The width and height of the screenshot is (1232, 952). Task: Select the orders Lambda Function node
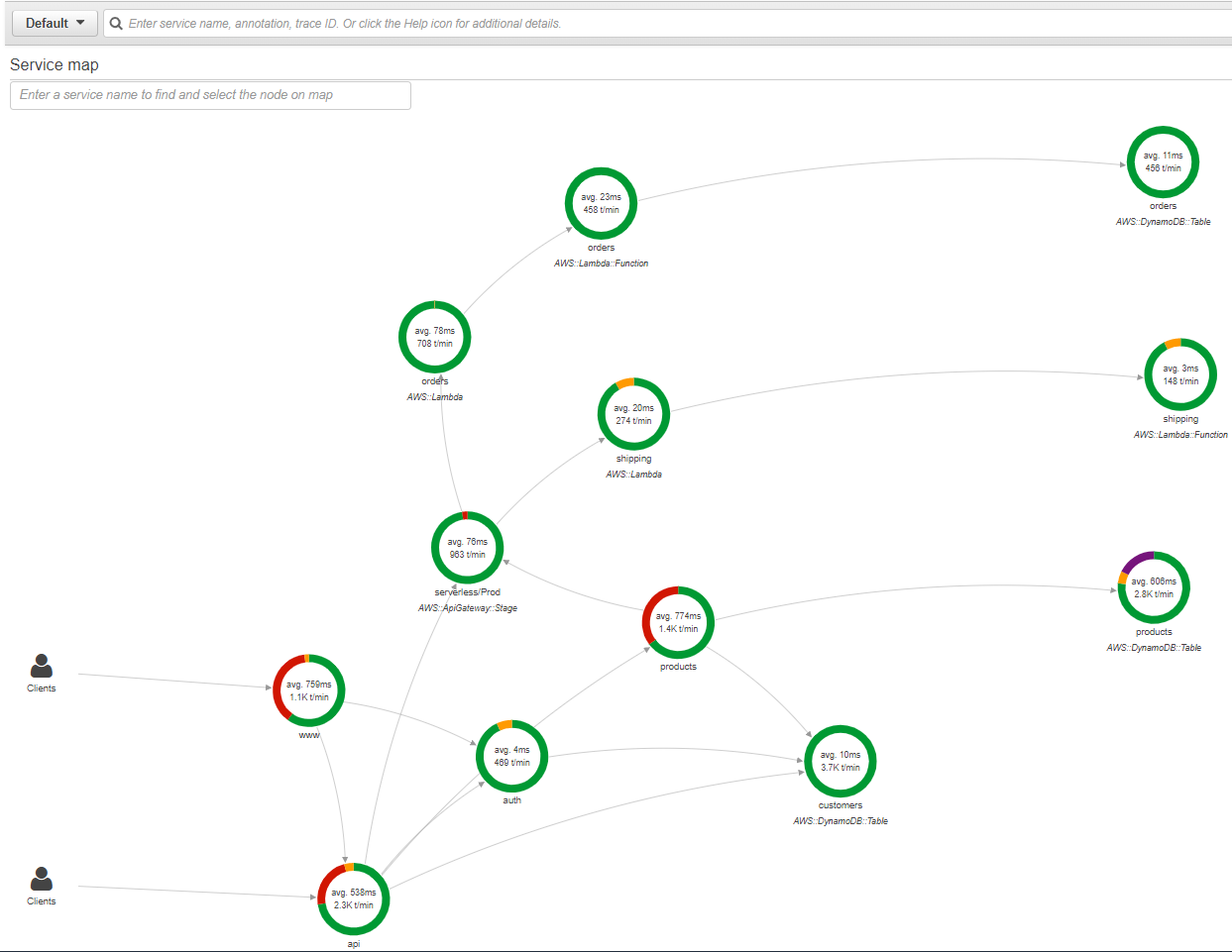coord(601,203)
